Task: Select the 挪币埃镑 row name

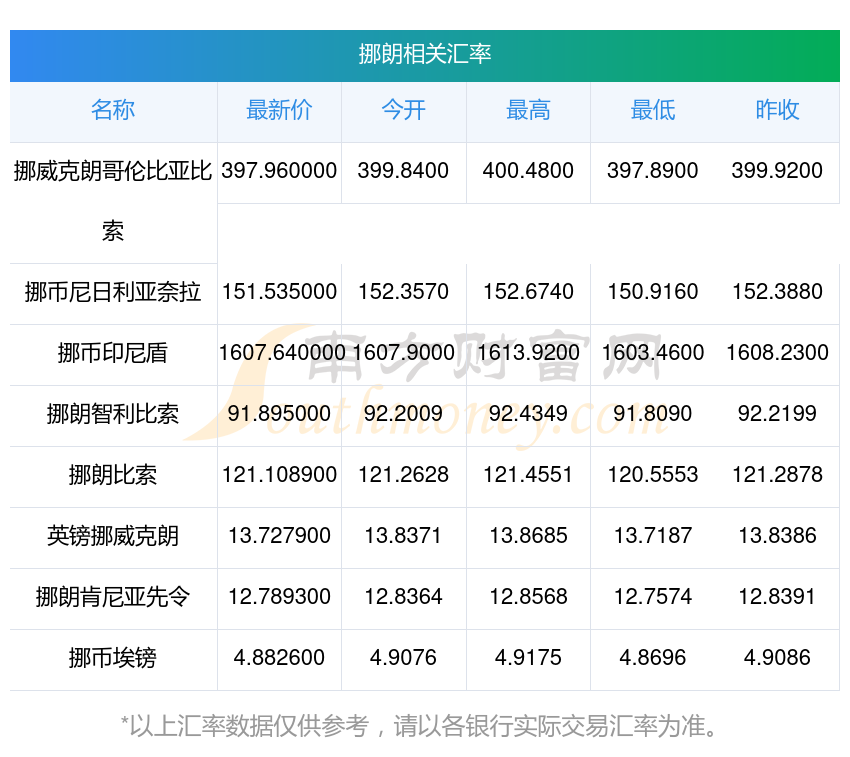Action: point(113,658)
